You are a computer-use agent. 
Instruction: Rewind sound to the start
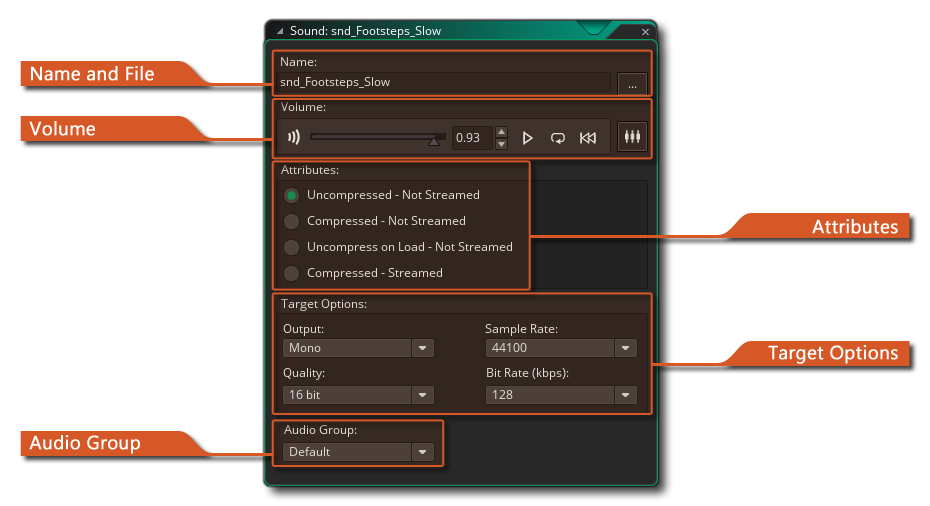click(x=588, y=138)
